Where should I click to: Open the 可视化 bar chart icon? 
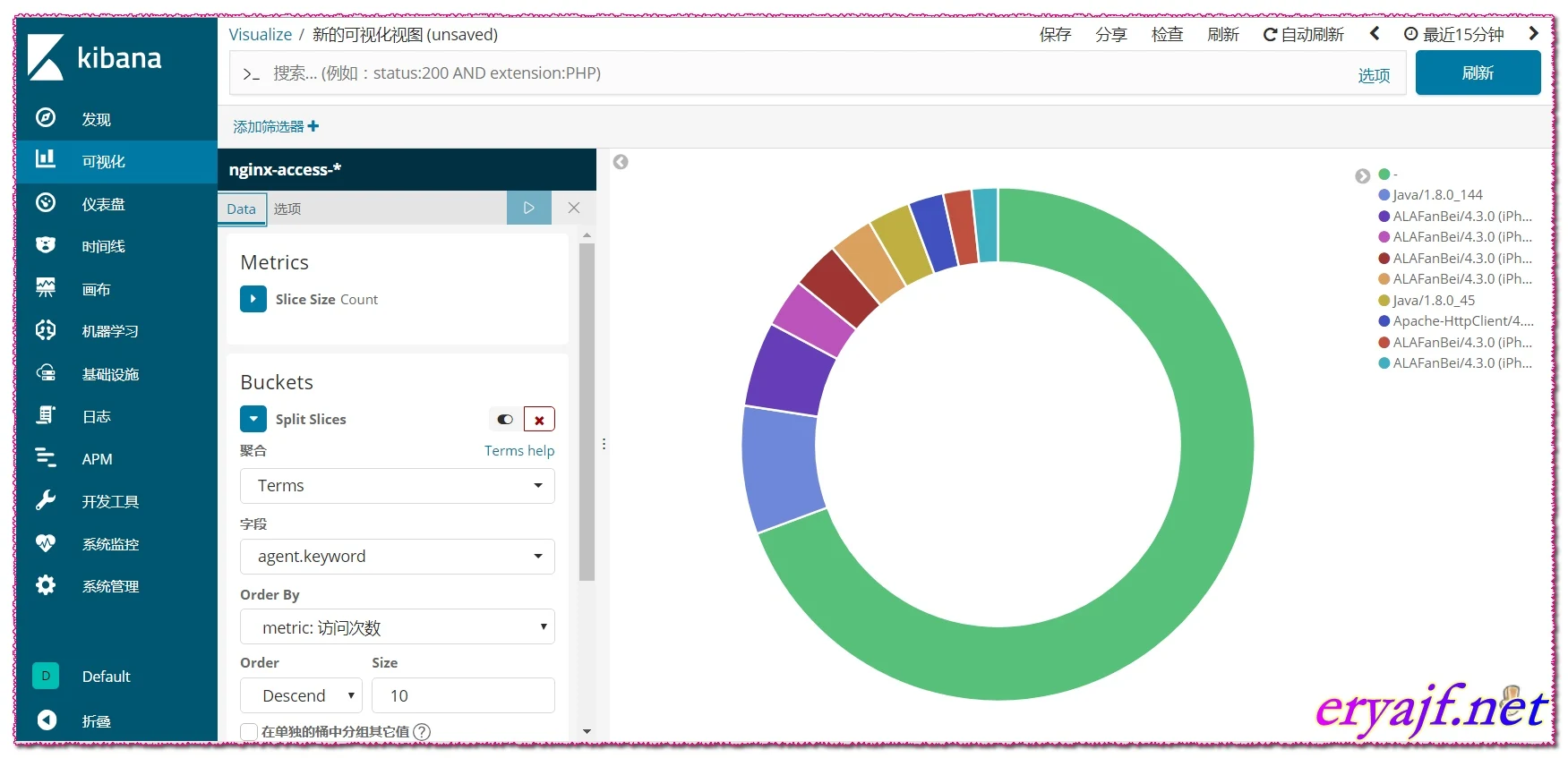(x=46, y=159)
